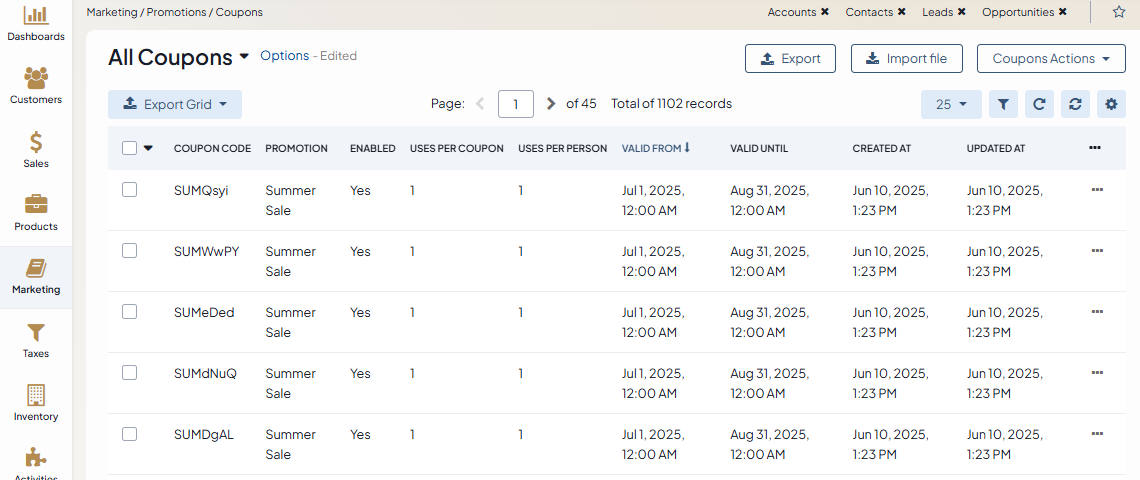Click the page number input field
This screenshot has height=480, width=1140.
point(516,104)
